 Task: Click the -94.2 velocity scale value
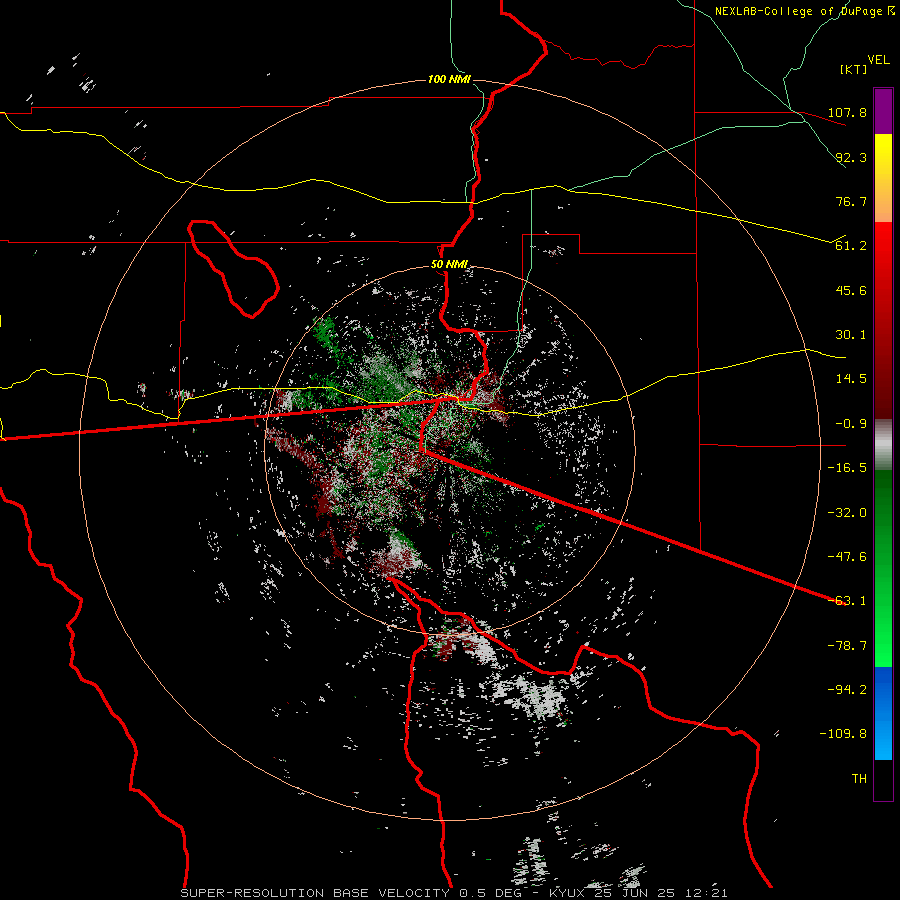coord(847,690)
